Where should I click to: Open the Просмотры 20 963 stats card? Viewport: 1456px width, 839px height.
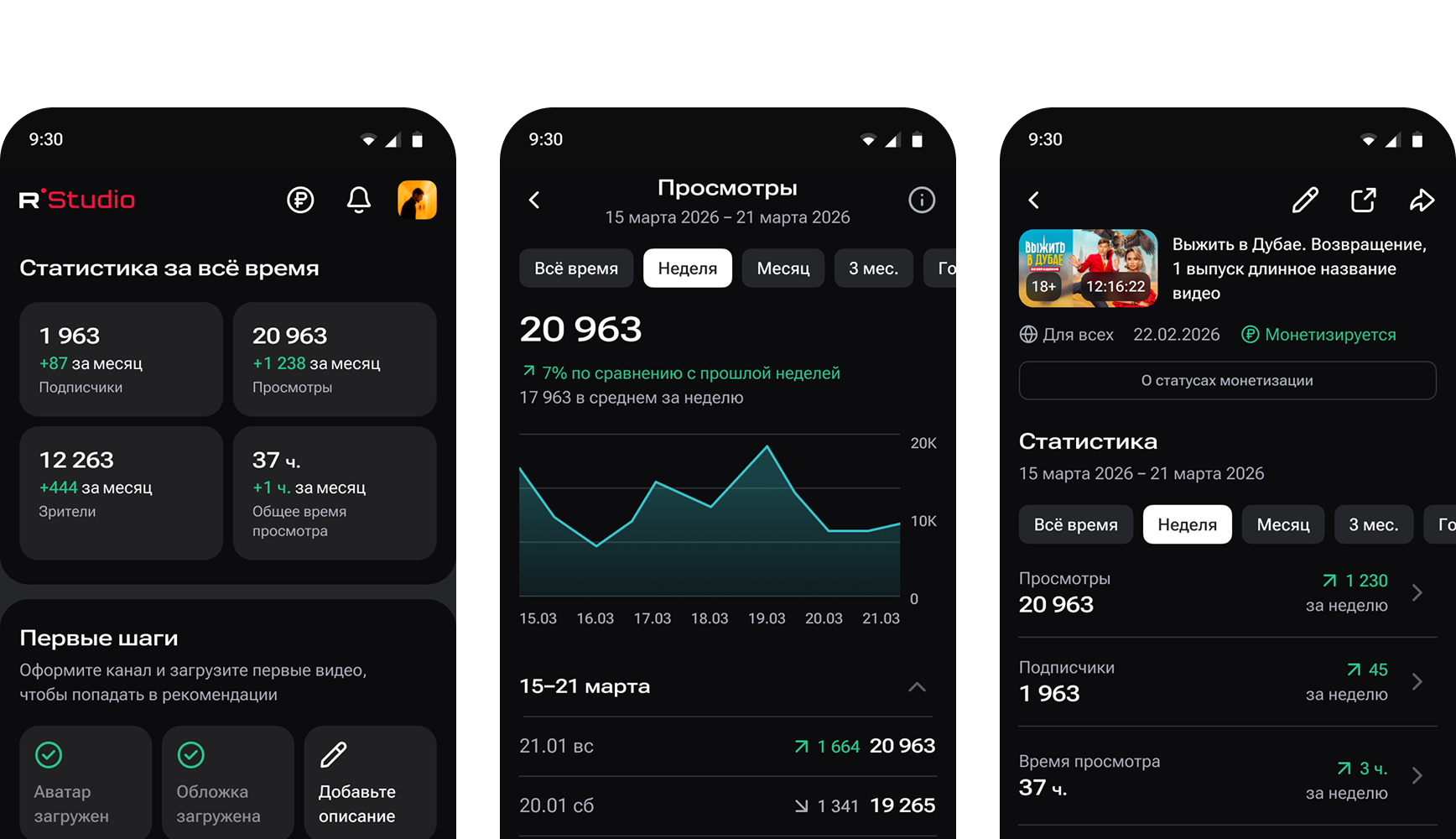coord(335,359)
